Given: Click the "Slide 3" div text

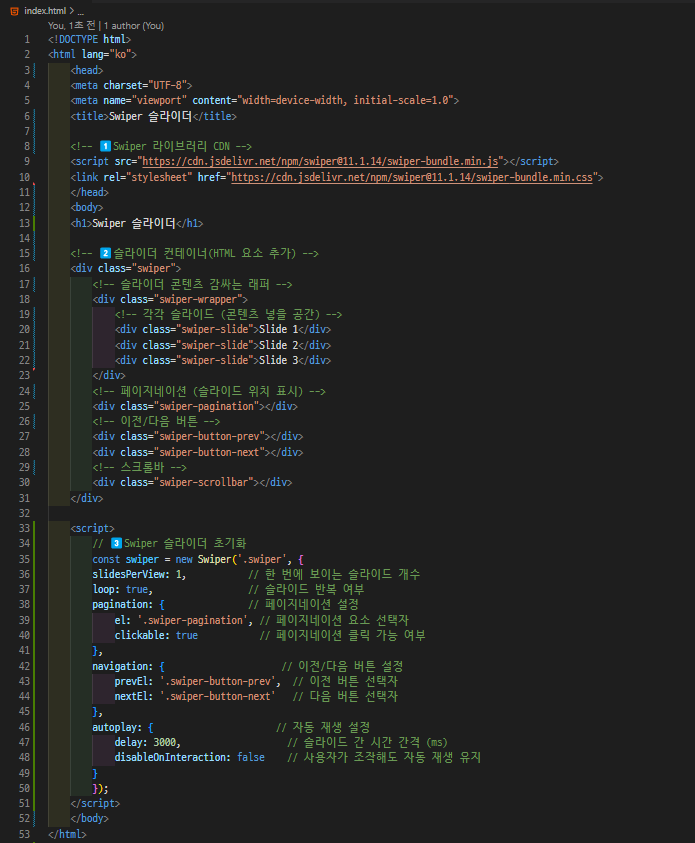Looking at the screenshot, I should pos(278,360).
